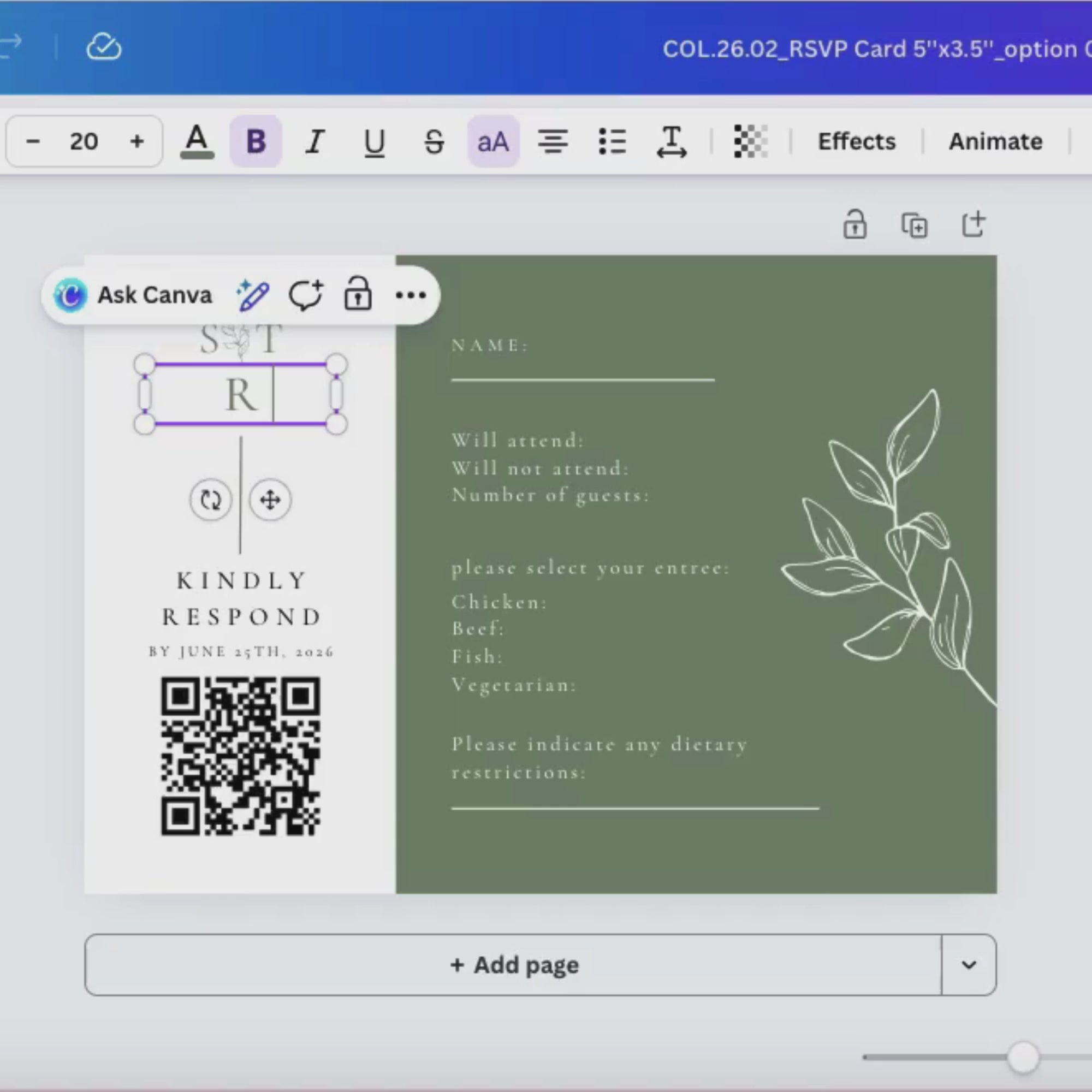Lock the selected text element
Viewport: 1092px width, 1092px height.
358,294
